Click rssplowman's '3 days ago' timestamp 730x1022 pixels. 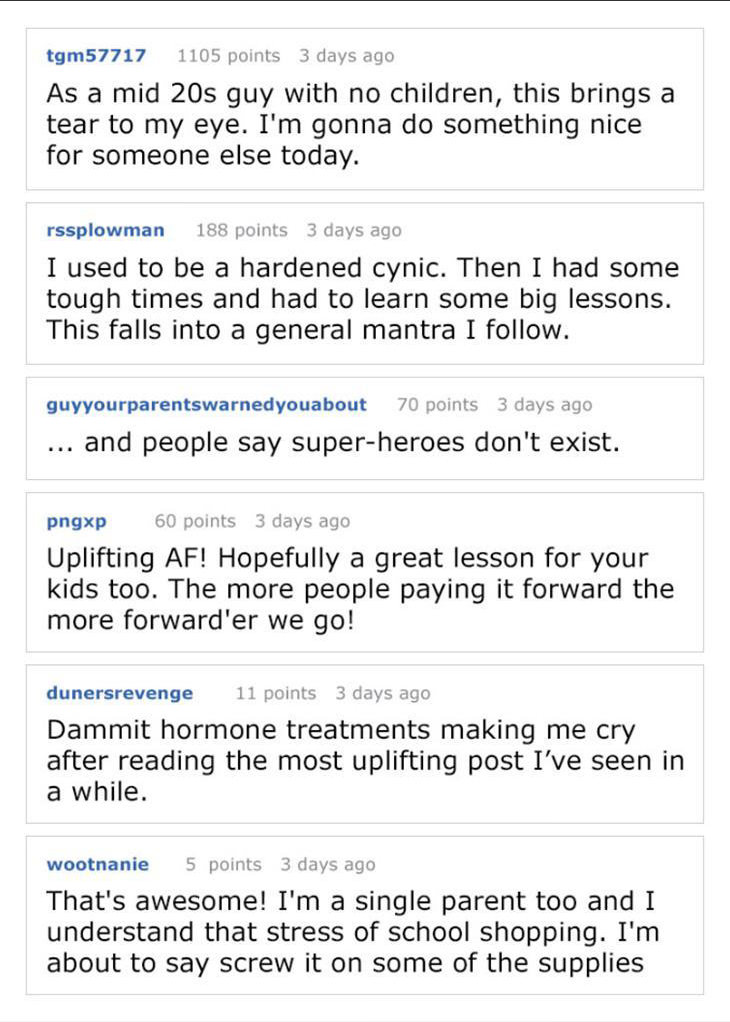coord(354,231)
